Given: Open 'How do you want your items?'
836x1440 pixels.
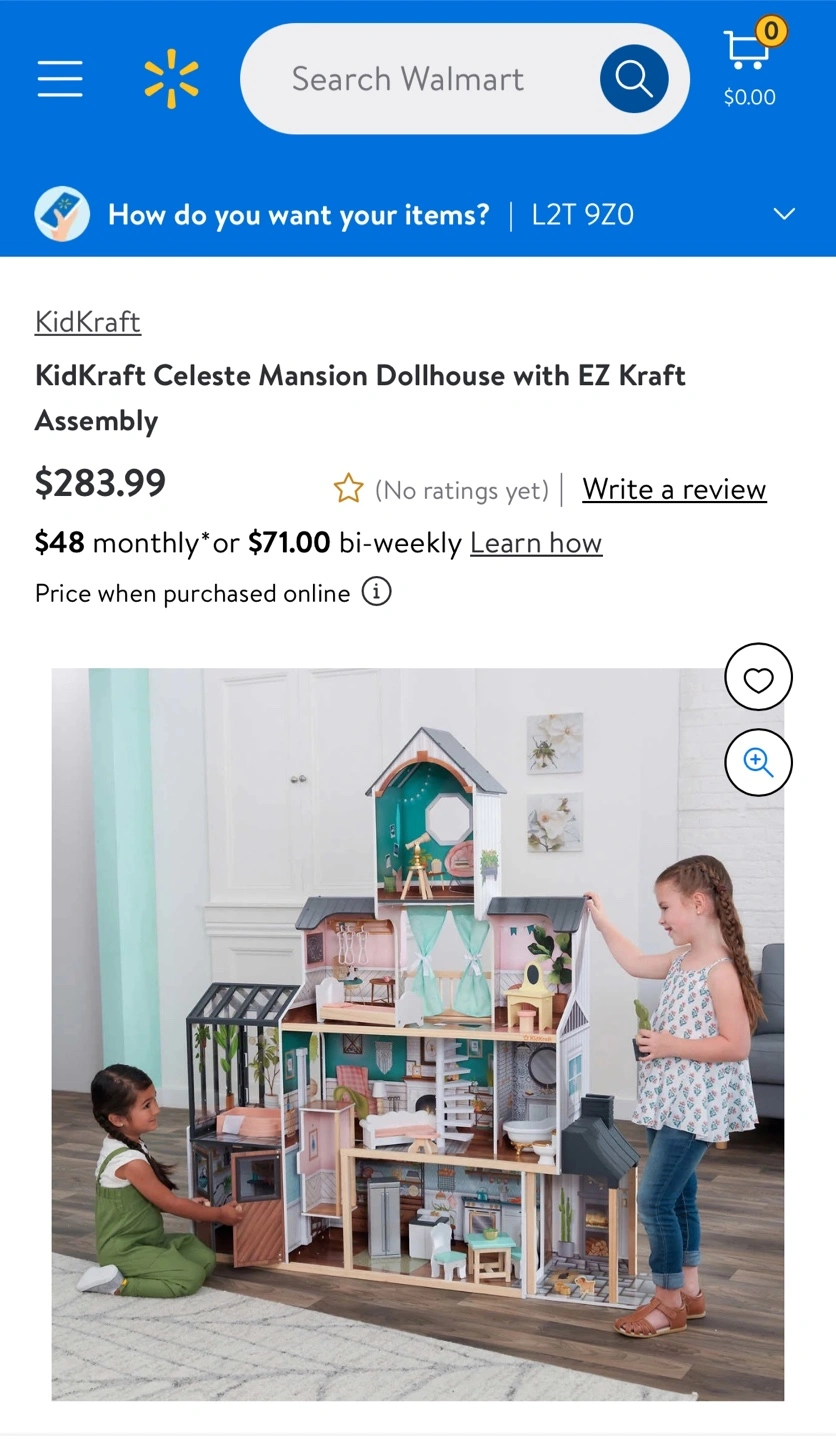Looking at the screenshot, I should coord(299,215).
